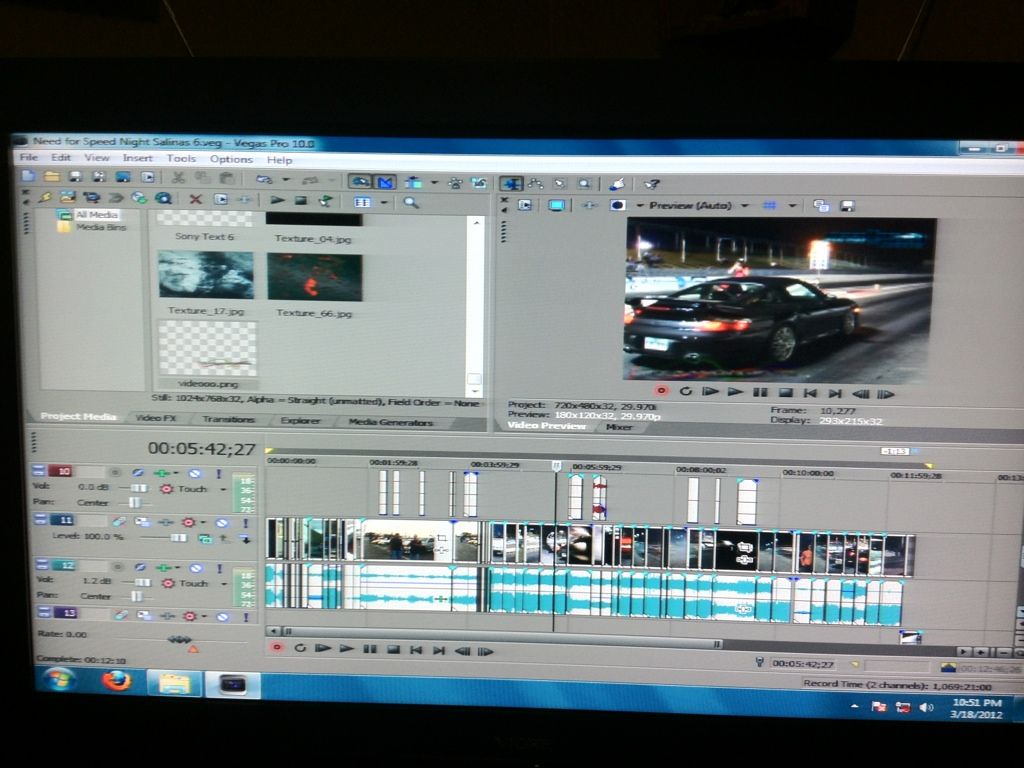Screen dimensions: 1024x768
Task: Solo track 10
Action: [219, 473]
